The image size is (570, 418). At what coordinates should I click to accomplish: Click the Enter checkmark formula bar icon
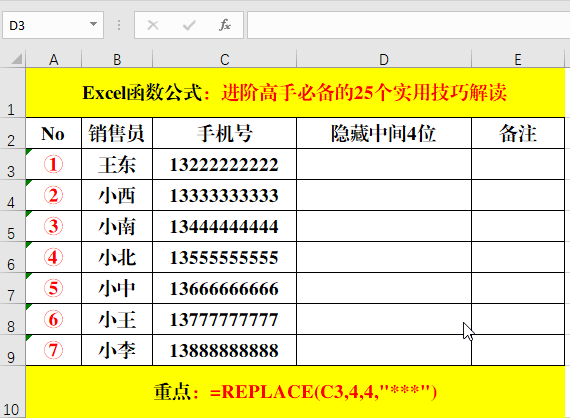click(x=189, y=25)
